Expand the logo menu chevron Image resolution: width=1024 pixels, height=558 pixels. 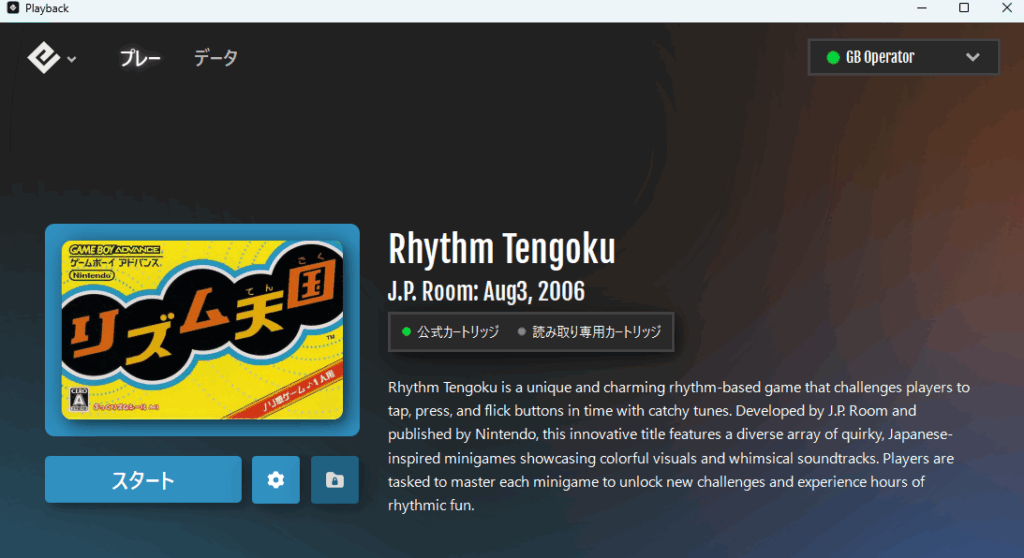(72, 59)
